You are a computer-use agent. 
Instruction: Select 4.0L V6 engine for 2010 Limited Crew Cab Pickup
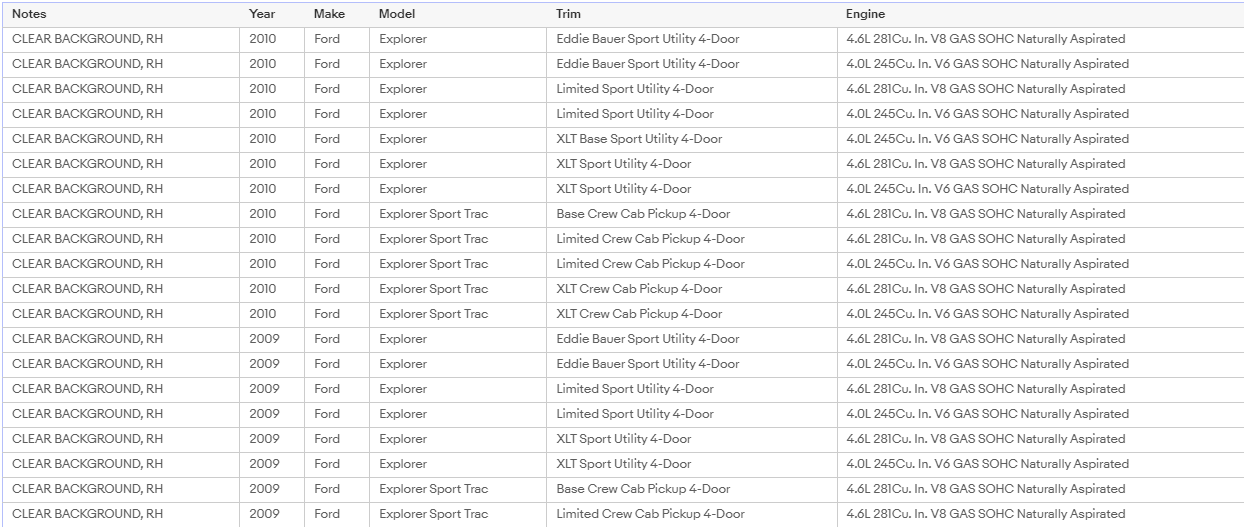click(x=987, y=264)
